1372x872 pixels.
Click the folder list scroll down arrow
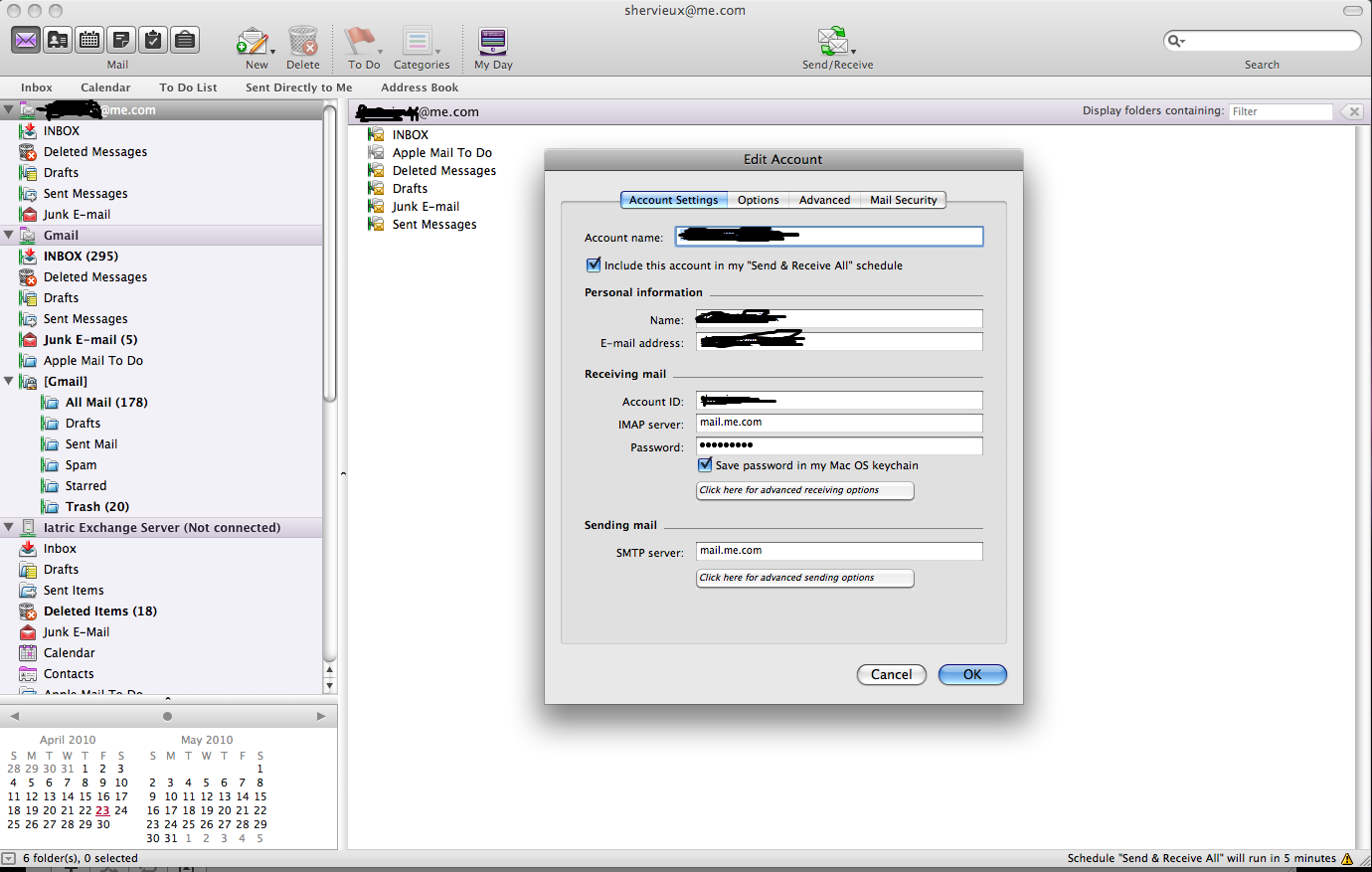coord(330,685)
